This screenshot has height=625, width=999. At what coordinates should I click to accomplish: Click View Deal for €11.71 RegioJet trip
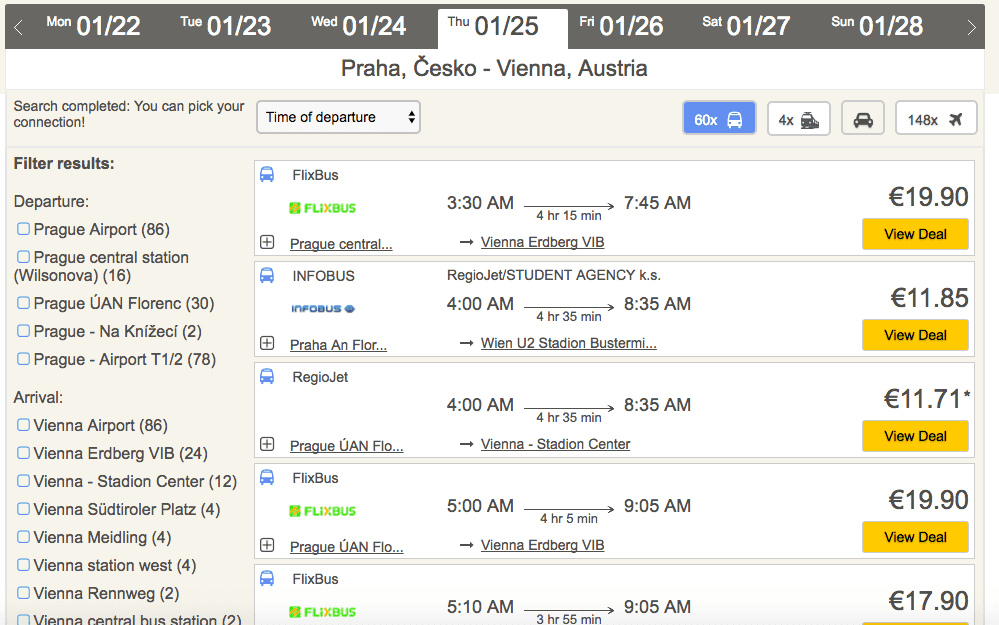(x=915, y=436)
